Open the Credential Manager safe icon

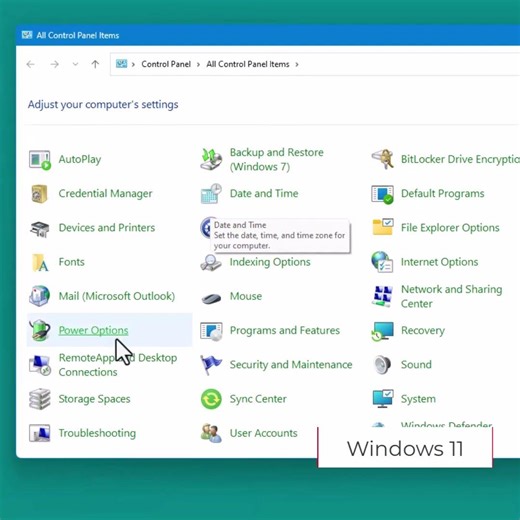tap(39, 194)
